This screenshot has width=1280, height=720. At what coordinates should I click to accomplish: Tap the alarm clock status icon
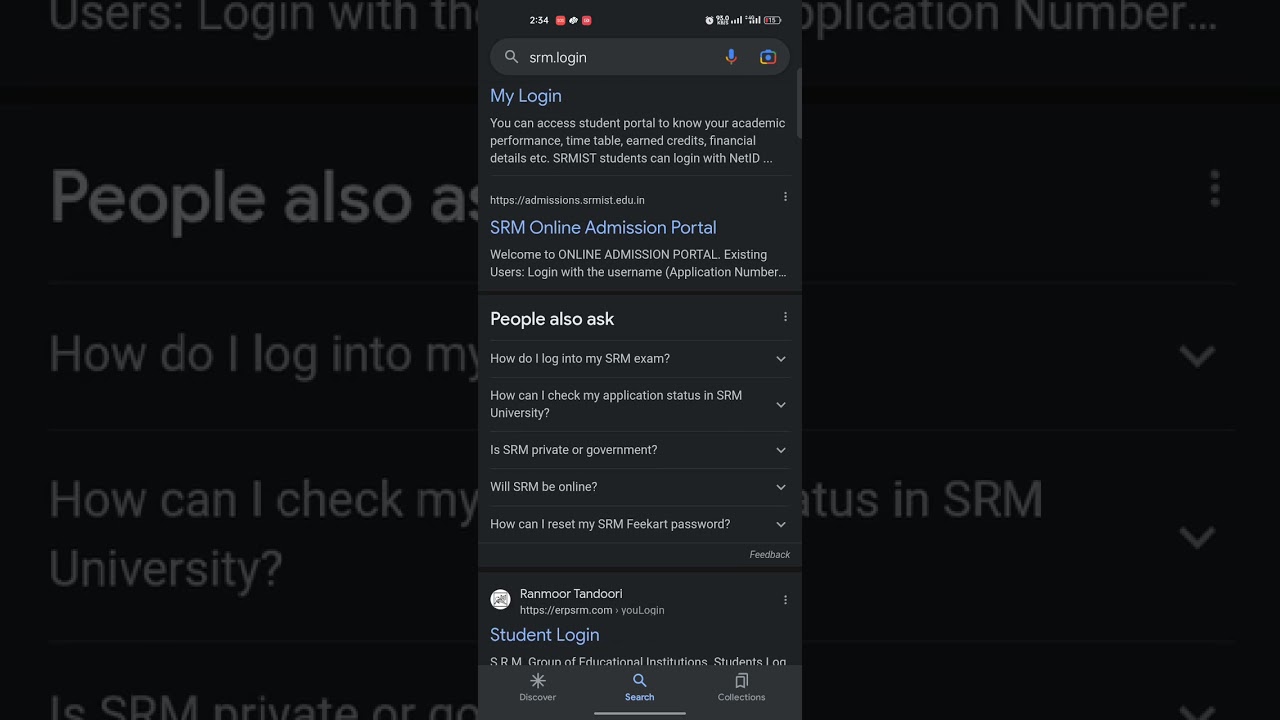tap(709, 20)
